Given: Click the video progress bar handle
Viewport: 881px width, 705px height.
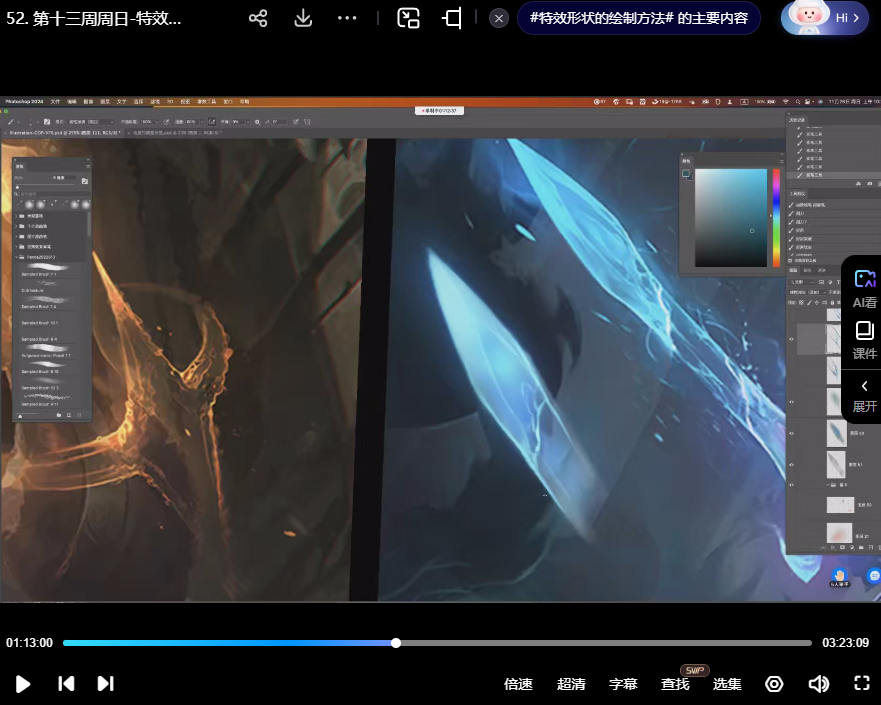Looking at the screenshot, I should point(396,643).
